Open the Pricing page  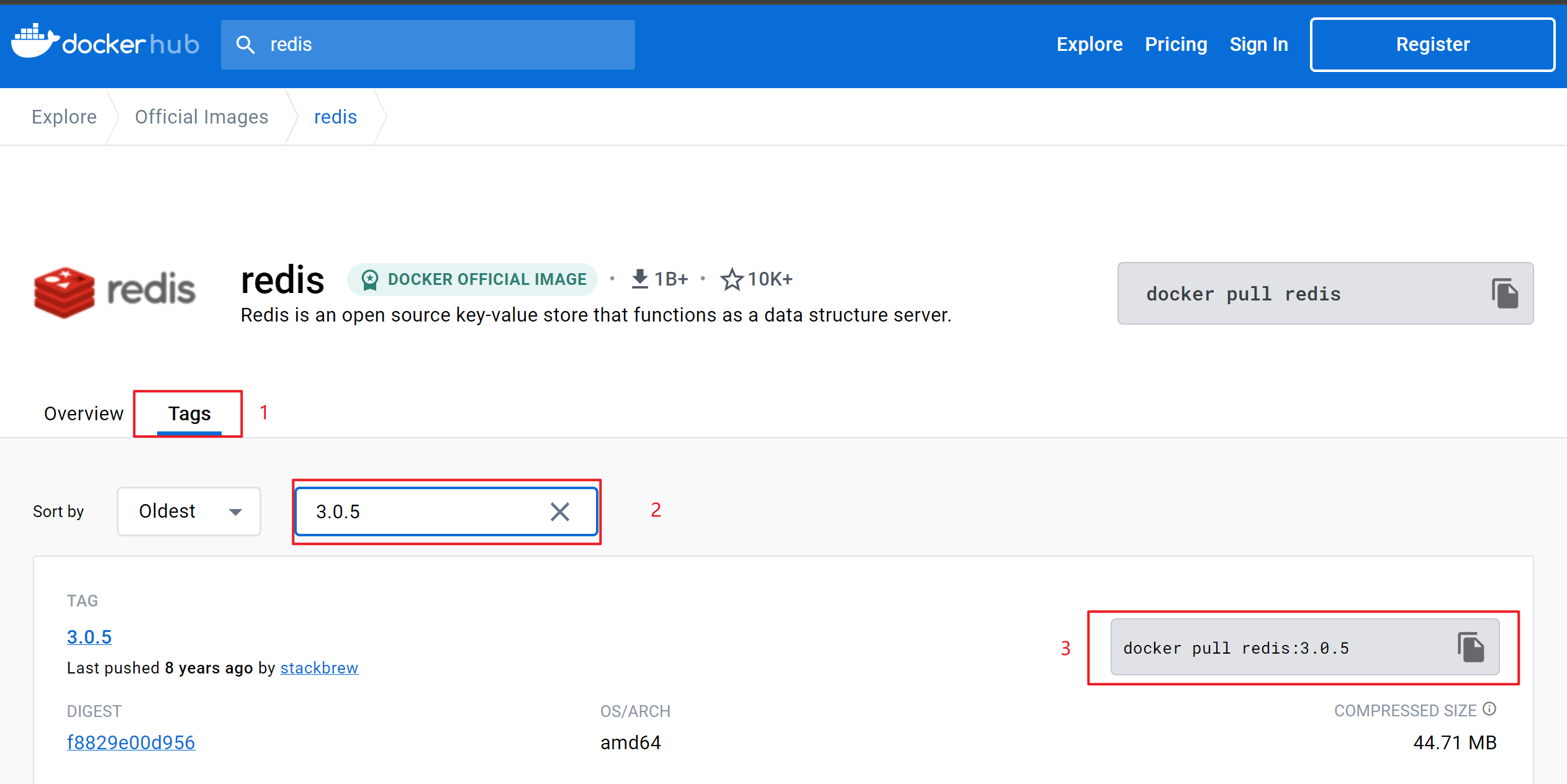pyautogui.click(x=1176, y=44)
